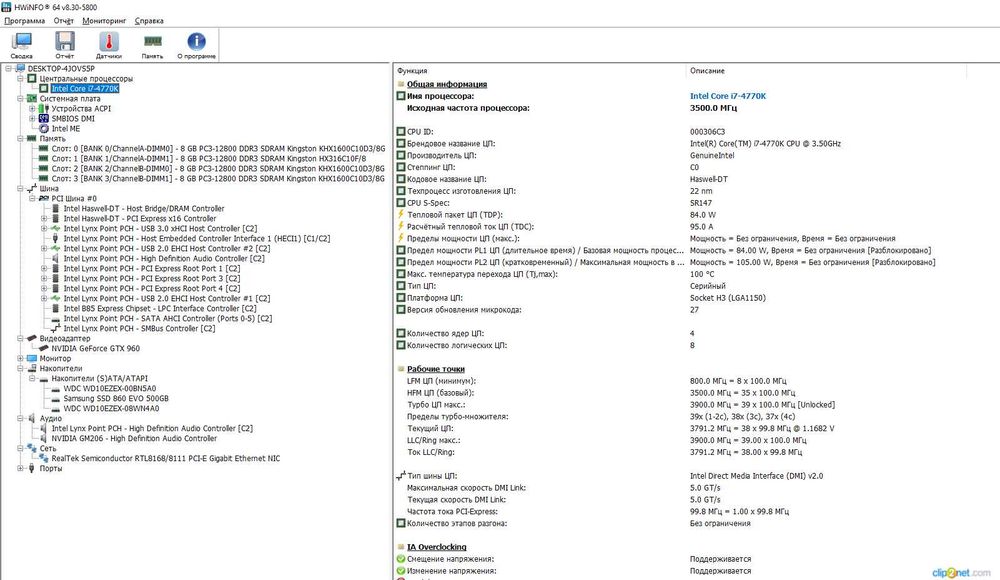Select PCI Express Root Port 3 entry

tap(152, 279)
